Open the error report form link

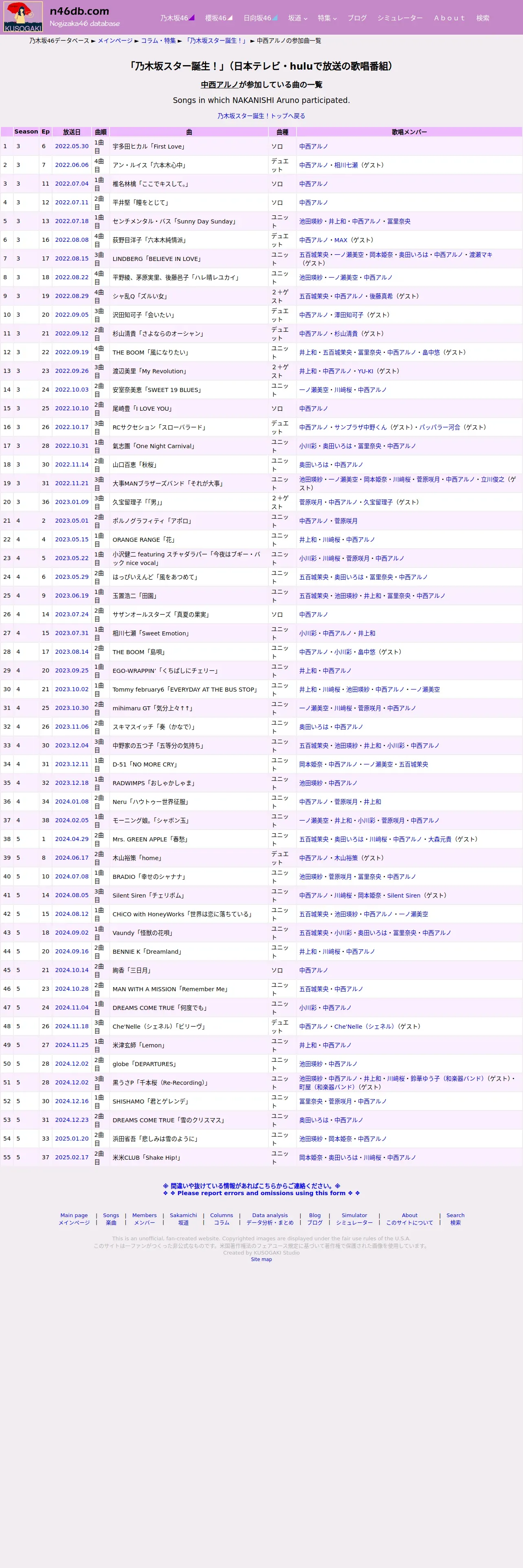click(261, 1190)
